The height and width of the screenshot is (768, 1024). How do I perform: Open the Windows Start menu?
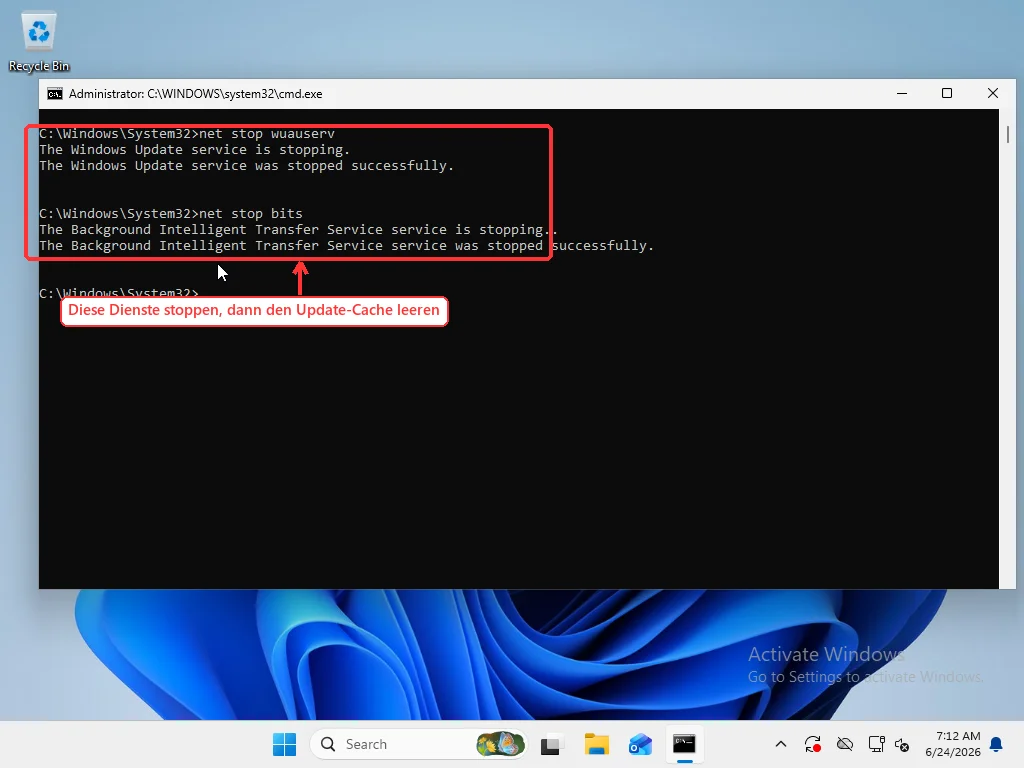tap(284, 744)
